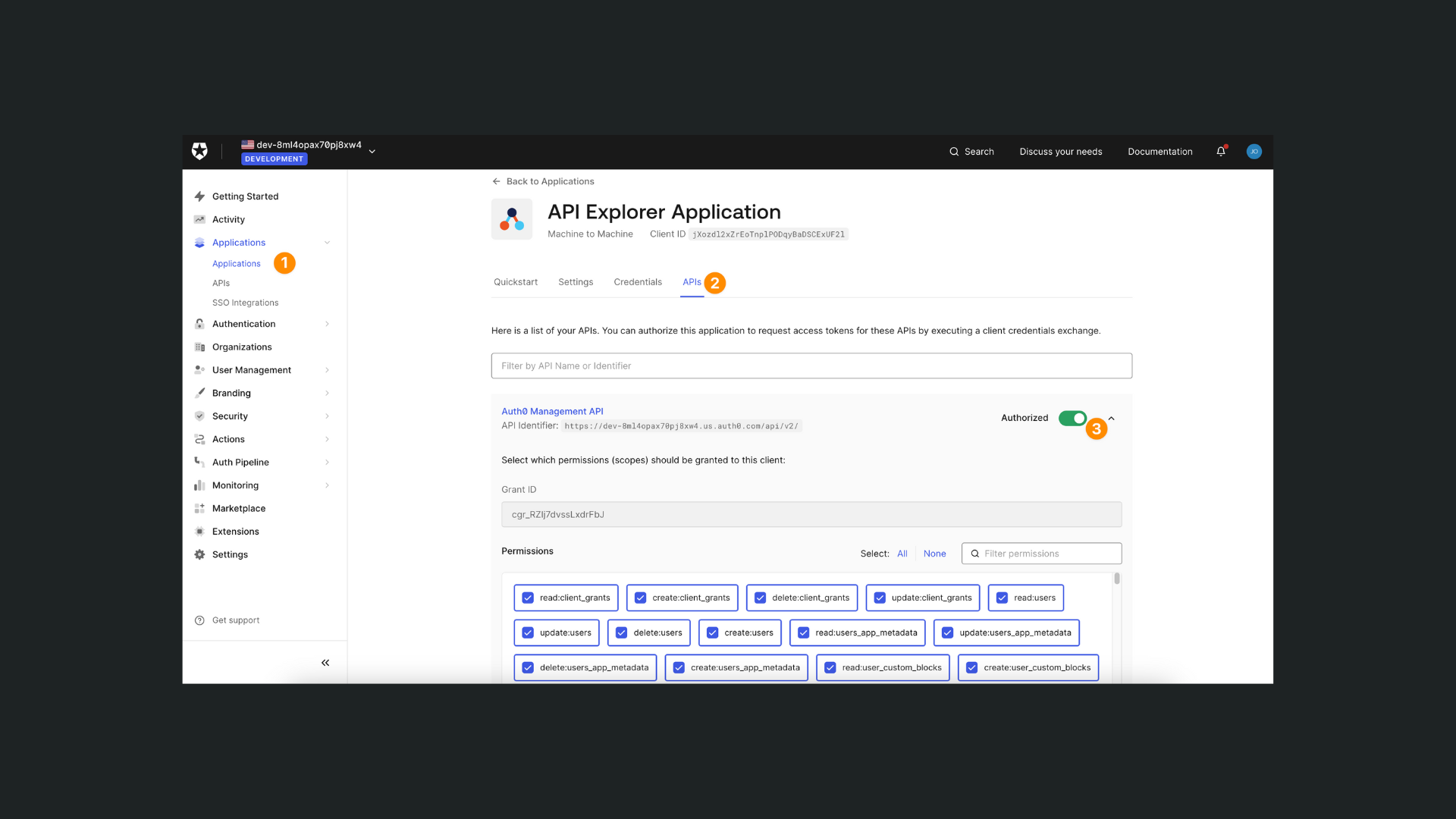Click the Get support help icon
Viewport: 1456px width, 819px height.
tap(199, 620)
